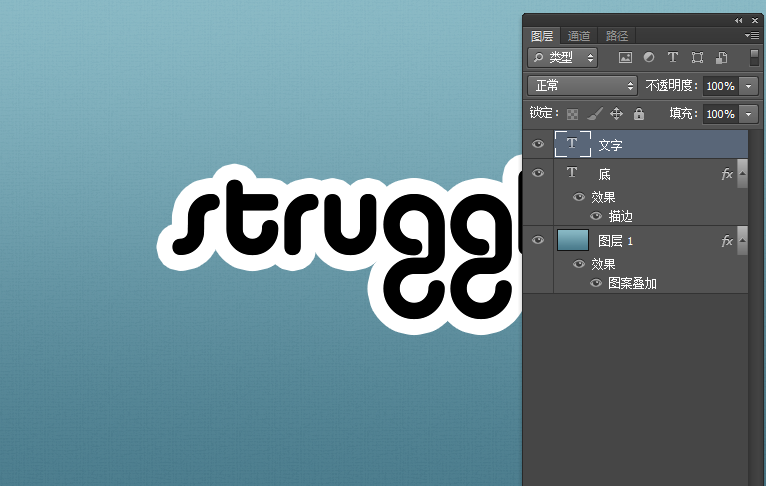This screenshot has width=766, height=486.
Task: Click the fx icon on 图层 1
Action: point(727,240)
